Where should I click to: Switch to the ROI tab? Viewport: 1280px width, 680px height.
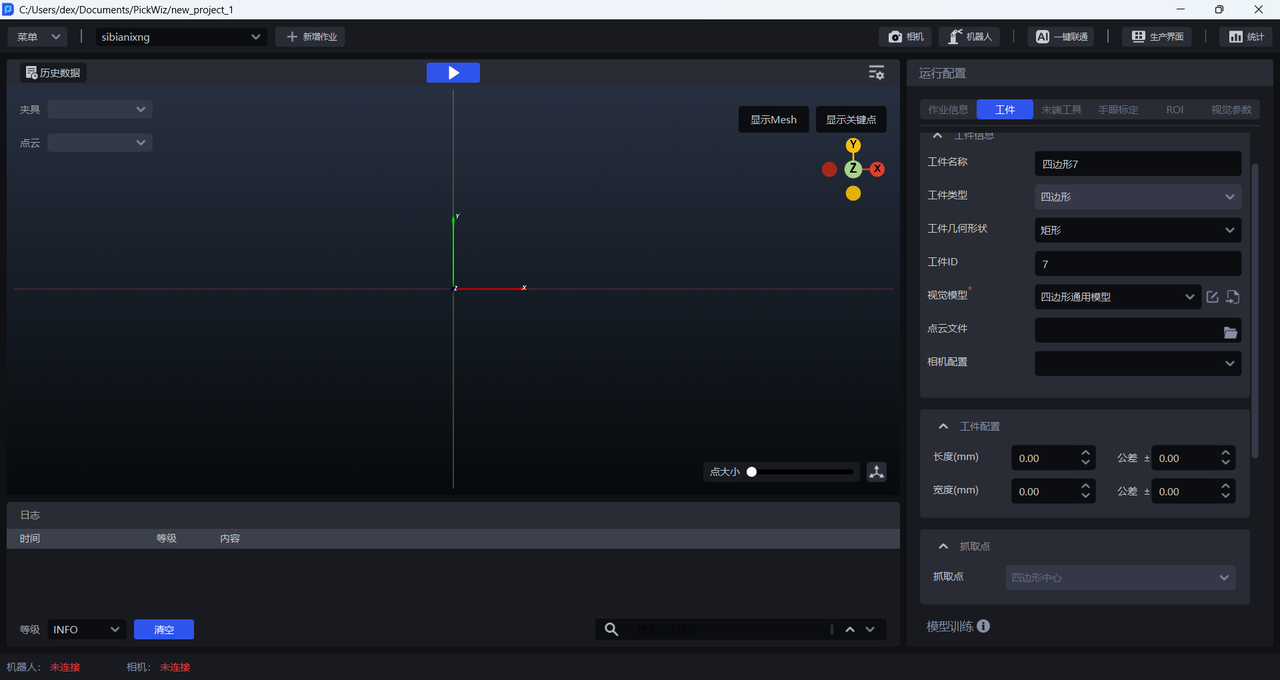coord(1174,110)
